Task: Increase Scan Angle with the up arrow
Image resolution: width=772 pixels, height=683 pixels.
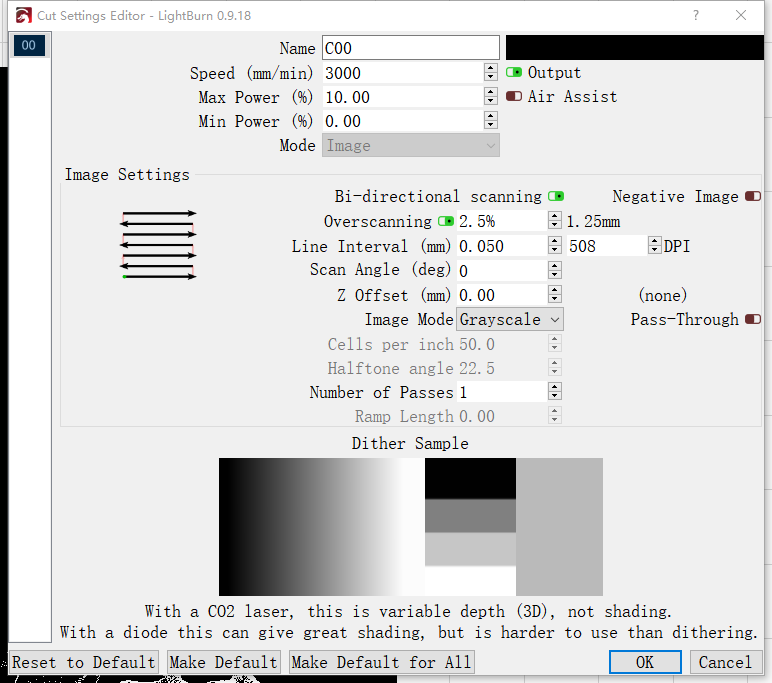Action: pos(555,266)
